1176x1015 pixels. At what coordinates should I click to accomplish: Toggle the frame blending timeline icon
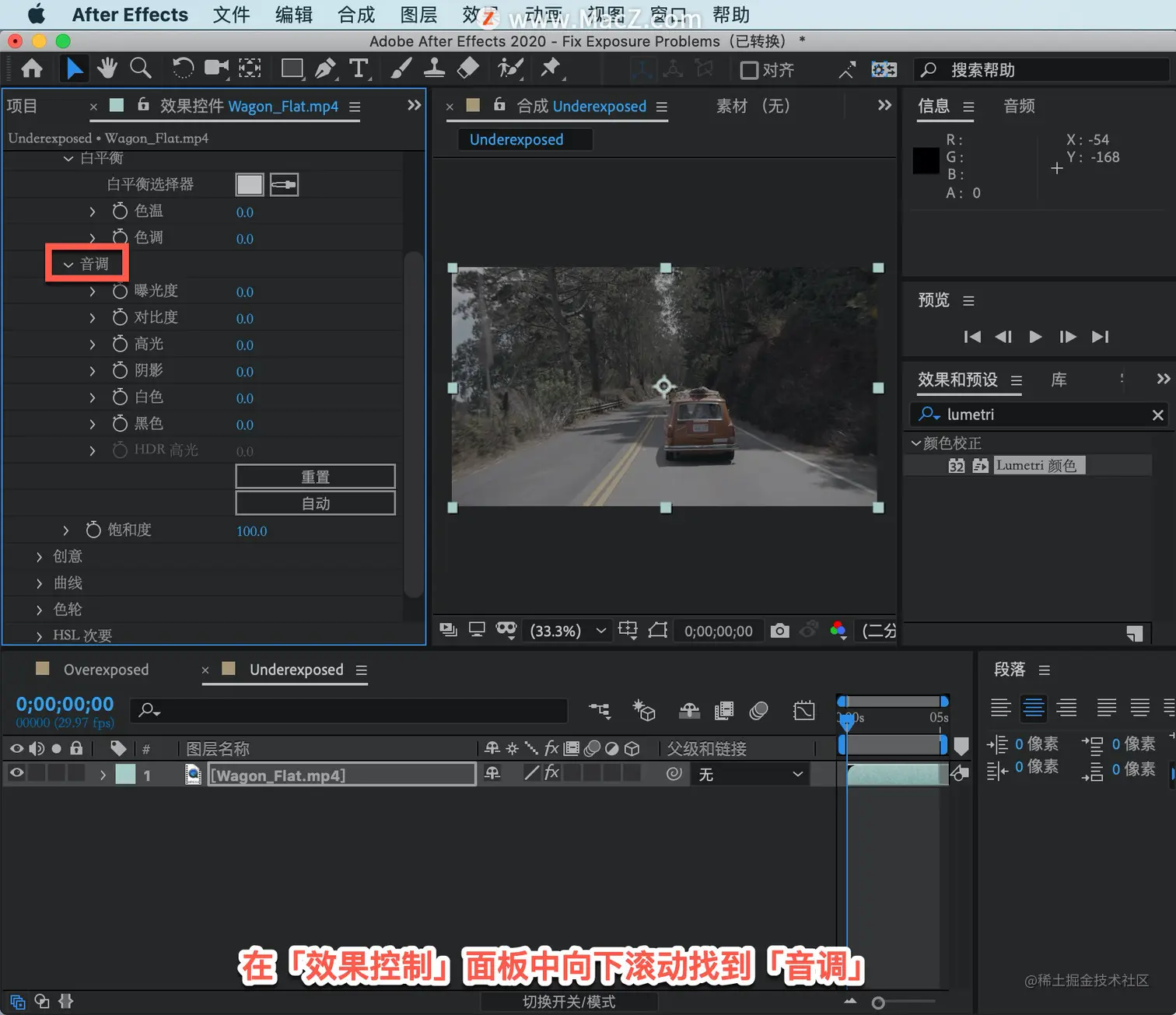tap(724, 710)
